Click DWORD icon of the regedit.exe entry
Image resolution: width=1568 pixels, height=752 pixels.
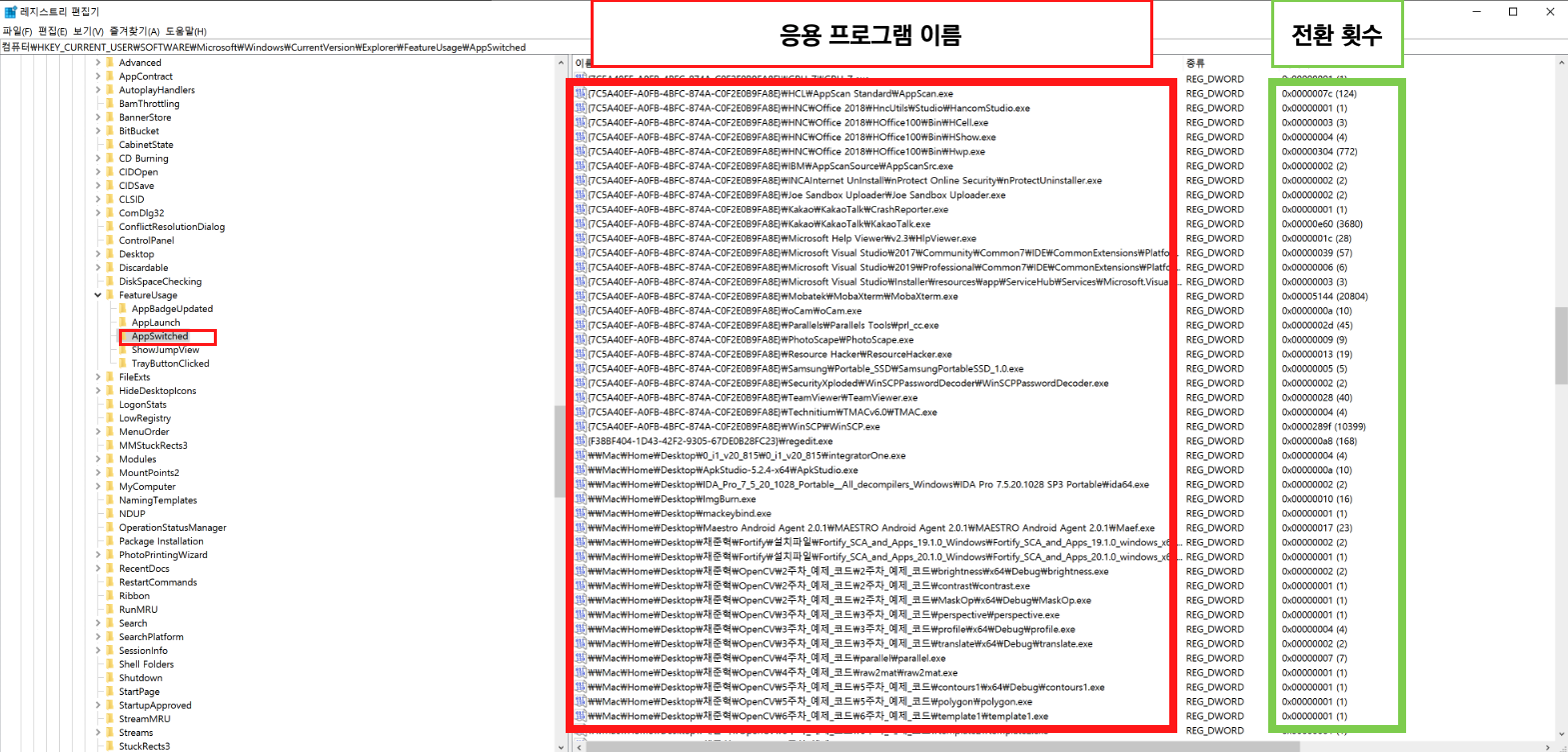(x=580, y=441)
